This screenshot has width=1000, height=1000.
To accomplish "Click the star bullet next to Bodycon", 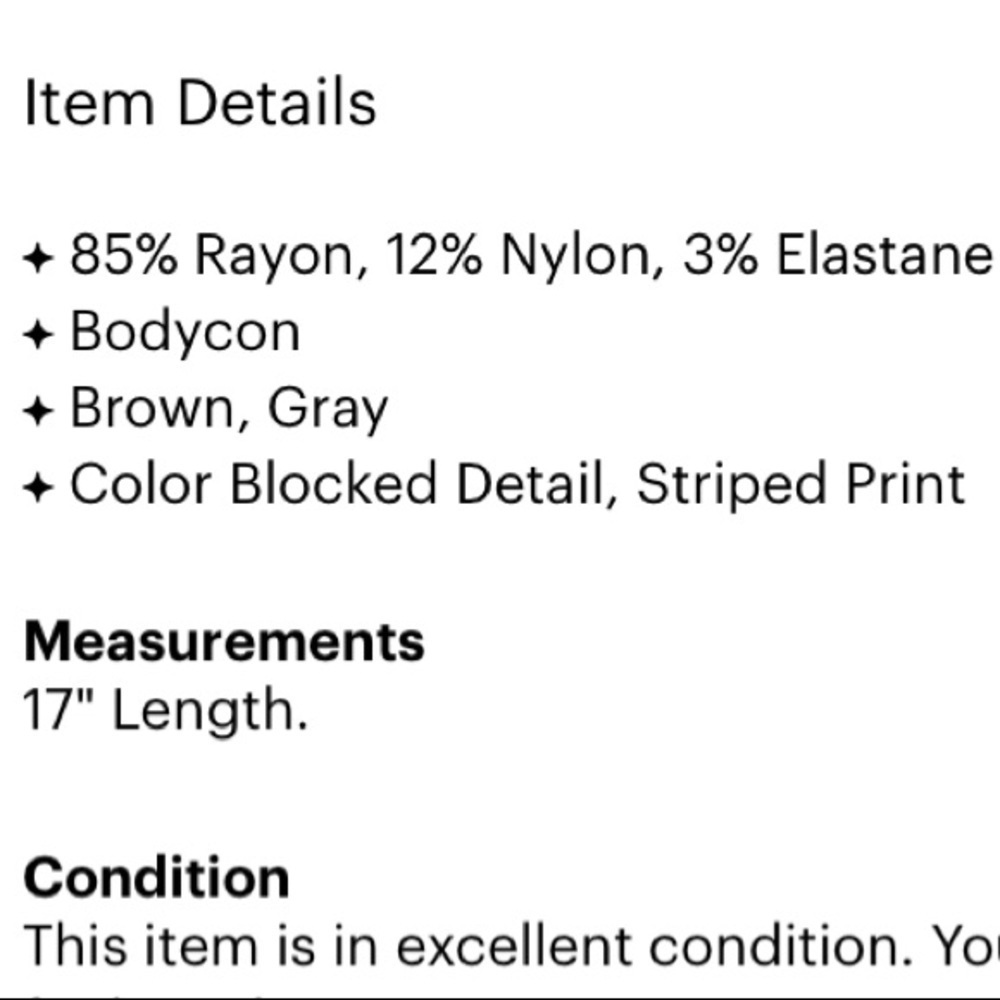I will tap(37, 336).
